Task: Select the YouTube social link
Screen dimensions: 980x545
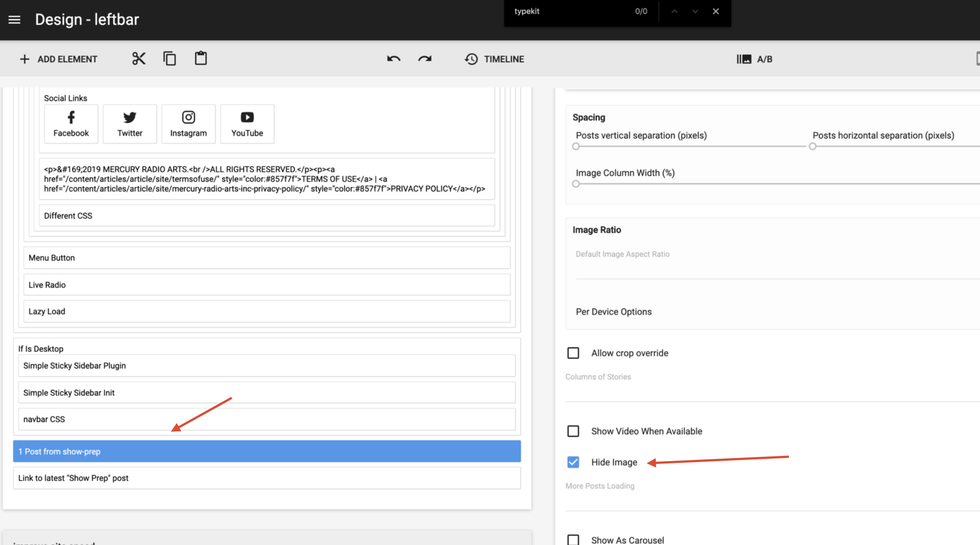Action: tap(247, 124)
